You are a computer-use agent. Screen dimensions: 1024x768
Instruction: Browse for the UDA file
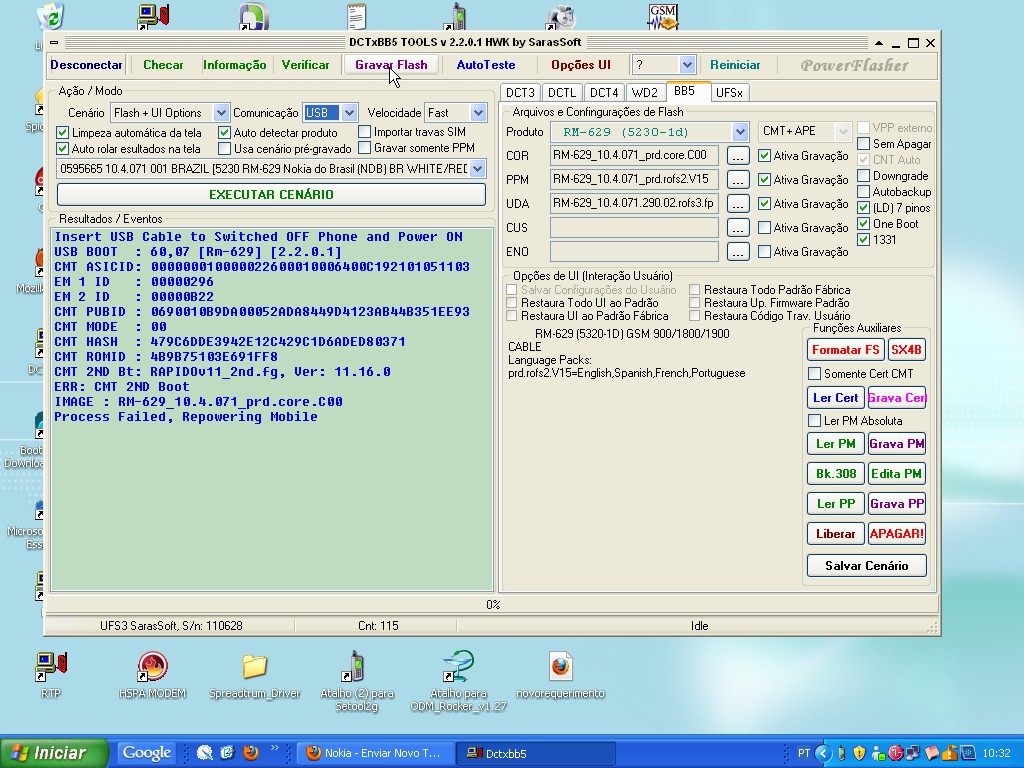click(x=738, y=204)
